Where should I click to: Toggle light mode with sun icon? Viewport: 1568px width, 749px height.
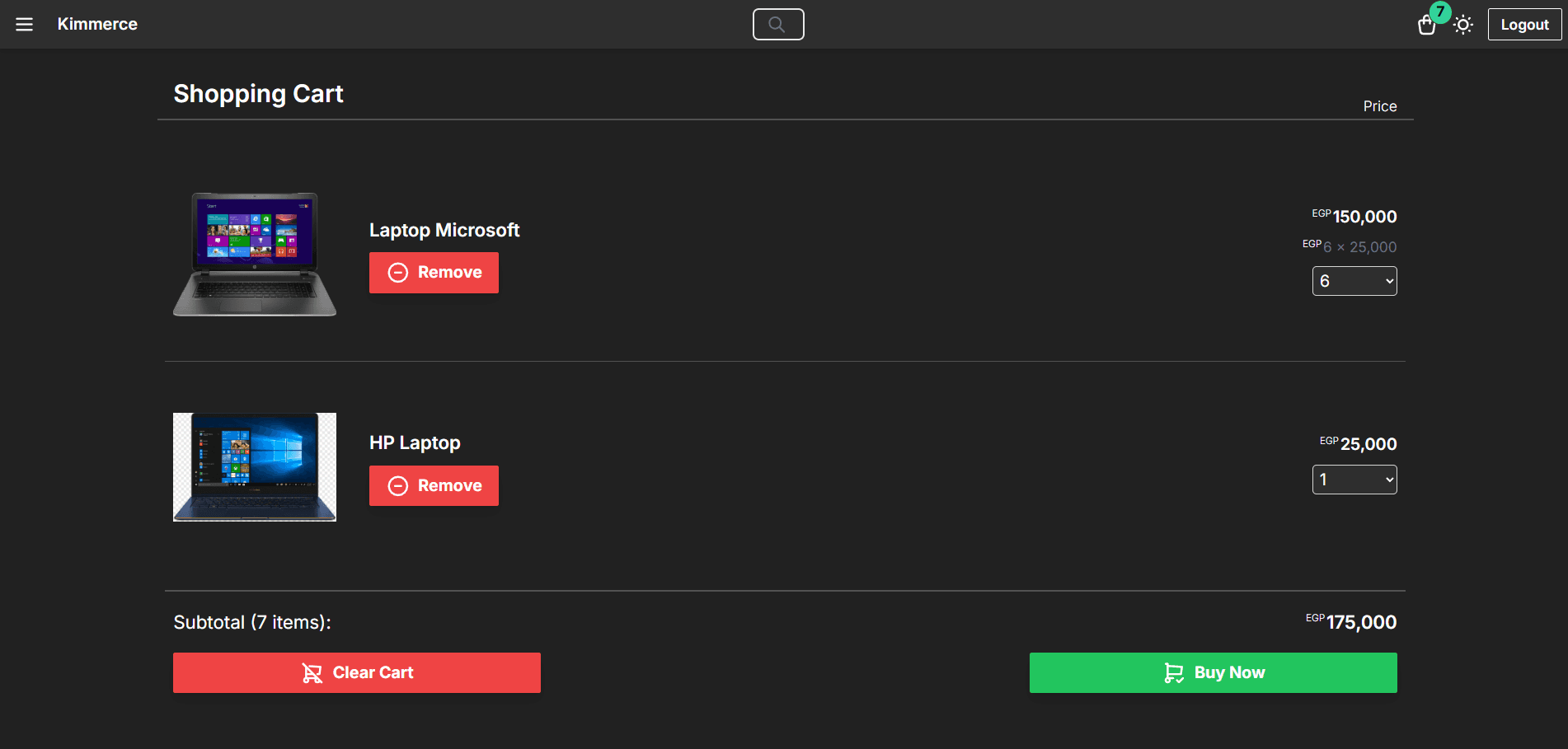1463,25
